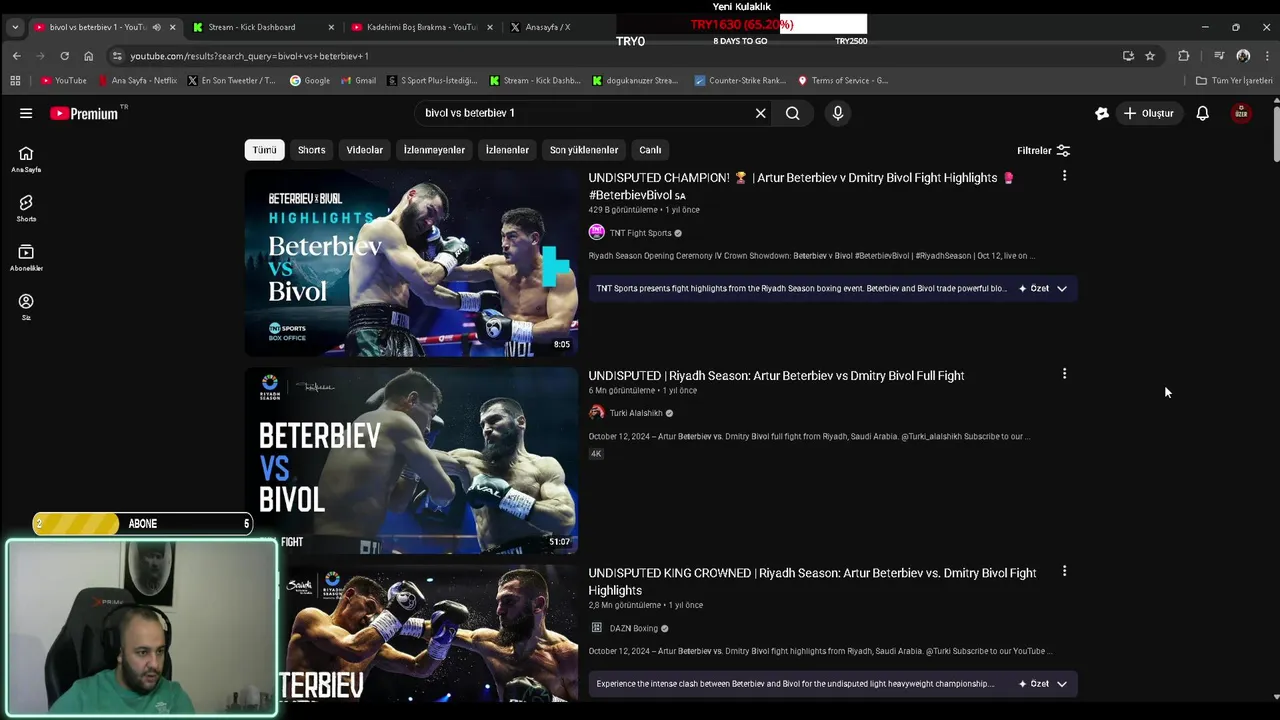Open the Chrome three-dot menu
1280x720 pixels.
[x=1267, y=56]
